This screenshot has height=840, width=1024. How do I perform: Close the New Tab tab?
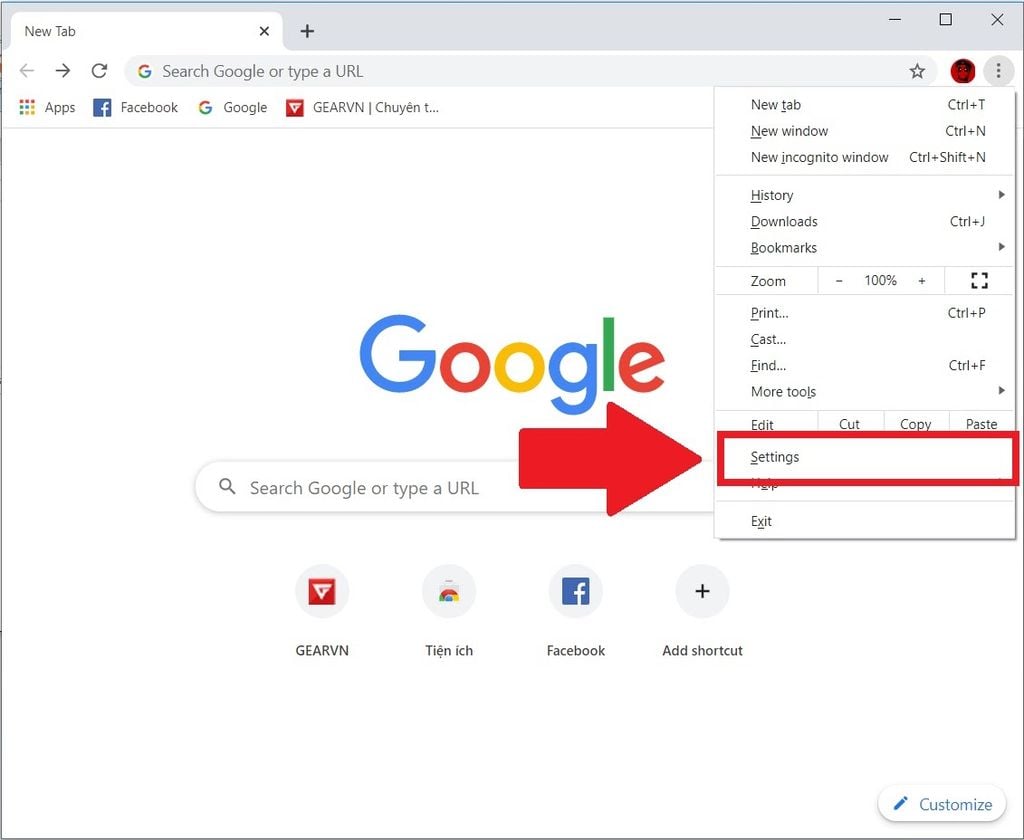click(264, 31)
